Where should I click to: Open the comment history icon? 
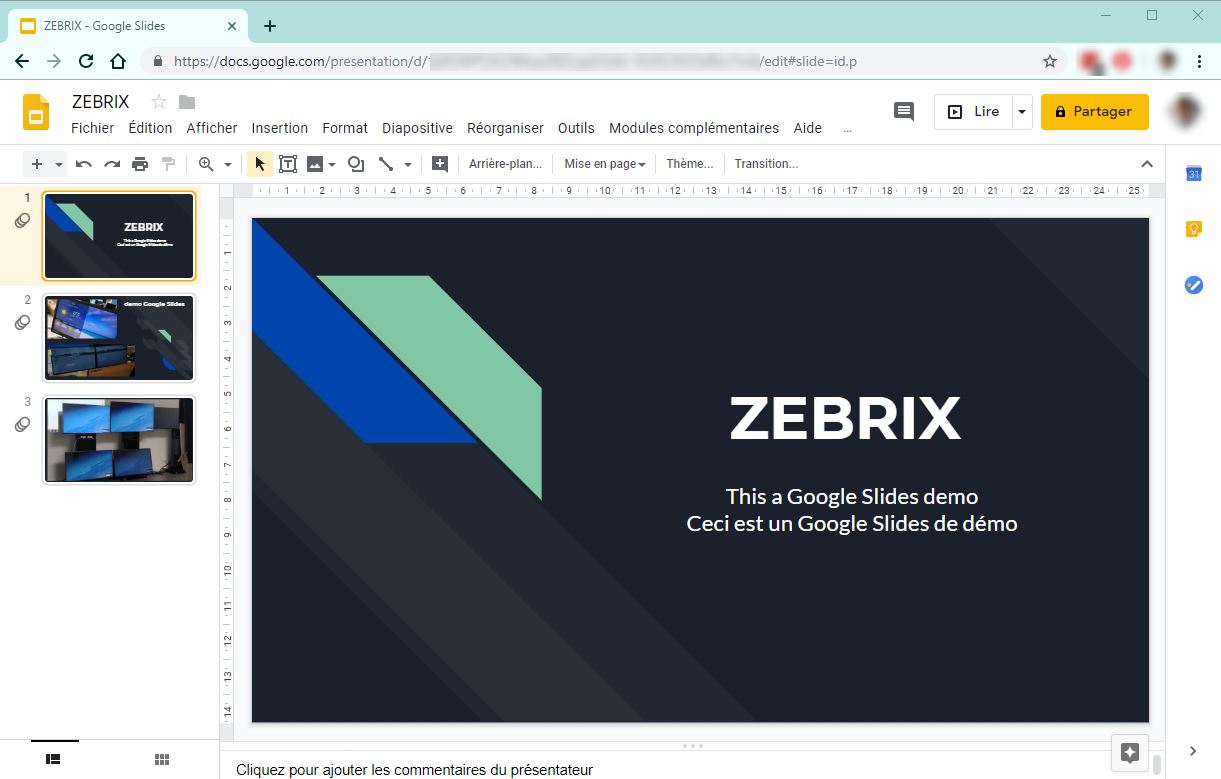(x=904, y=112)
